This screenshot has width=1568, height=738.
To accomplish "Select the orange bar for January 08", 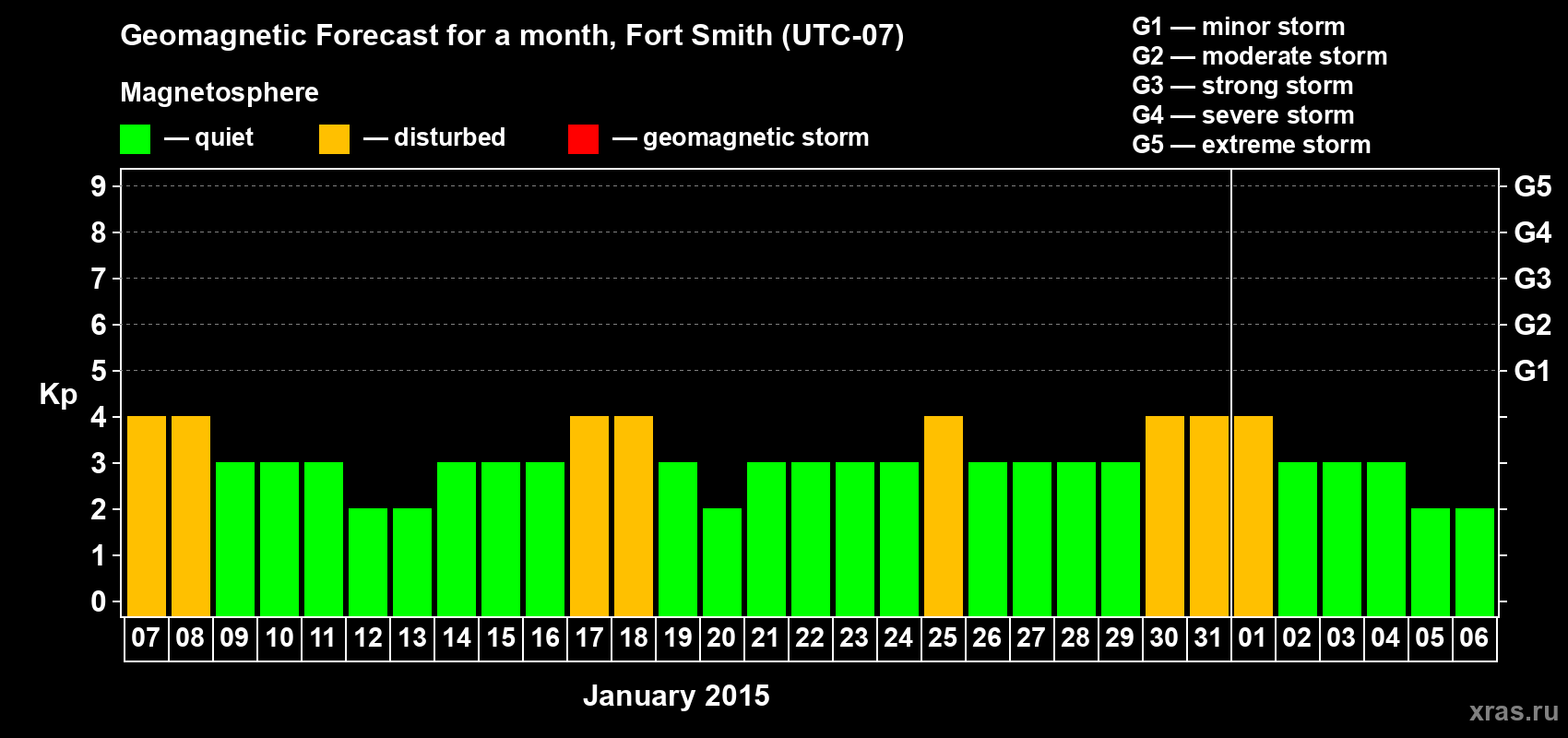I will (x=191, y=516).
